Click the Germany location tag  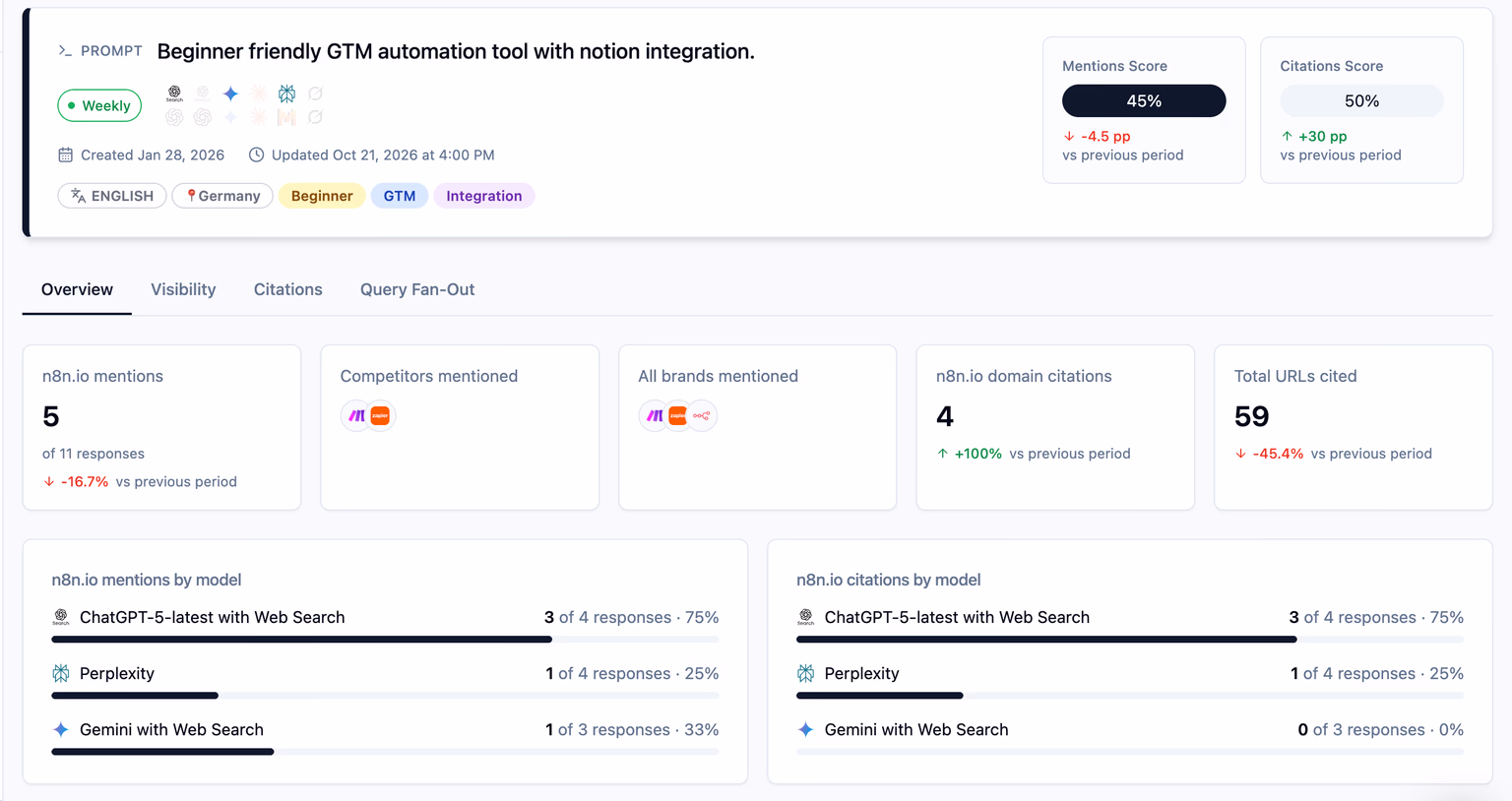click(222, 196)
